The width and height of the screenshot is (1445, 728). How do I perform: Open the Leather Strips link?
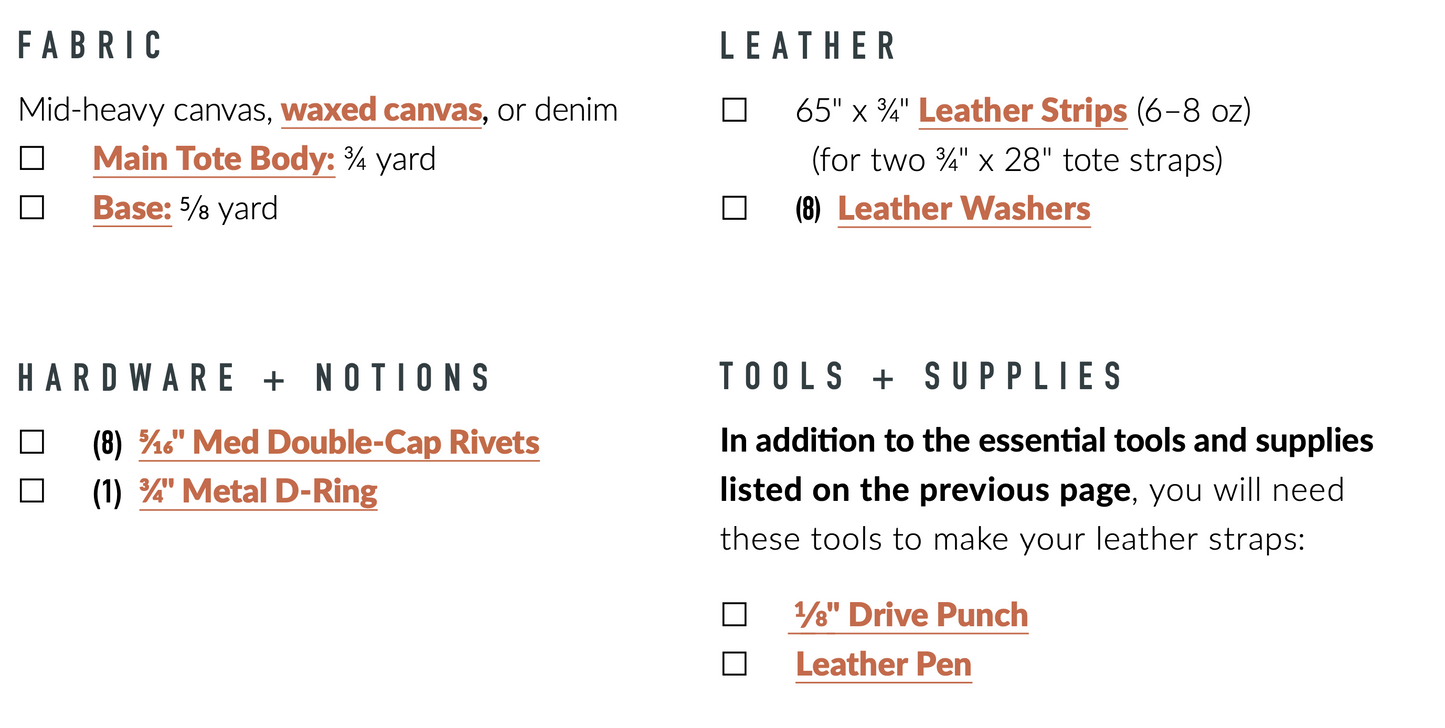point(1022,110)
